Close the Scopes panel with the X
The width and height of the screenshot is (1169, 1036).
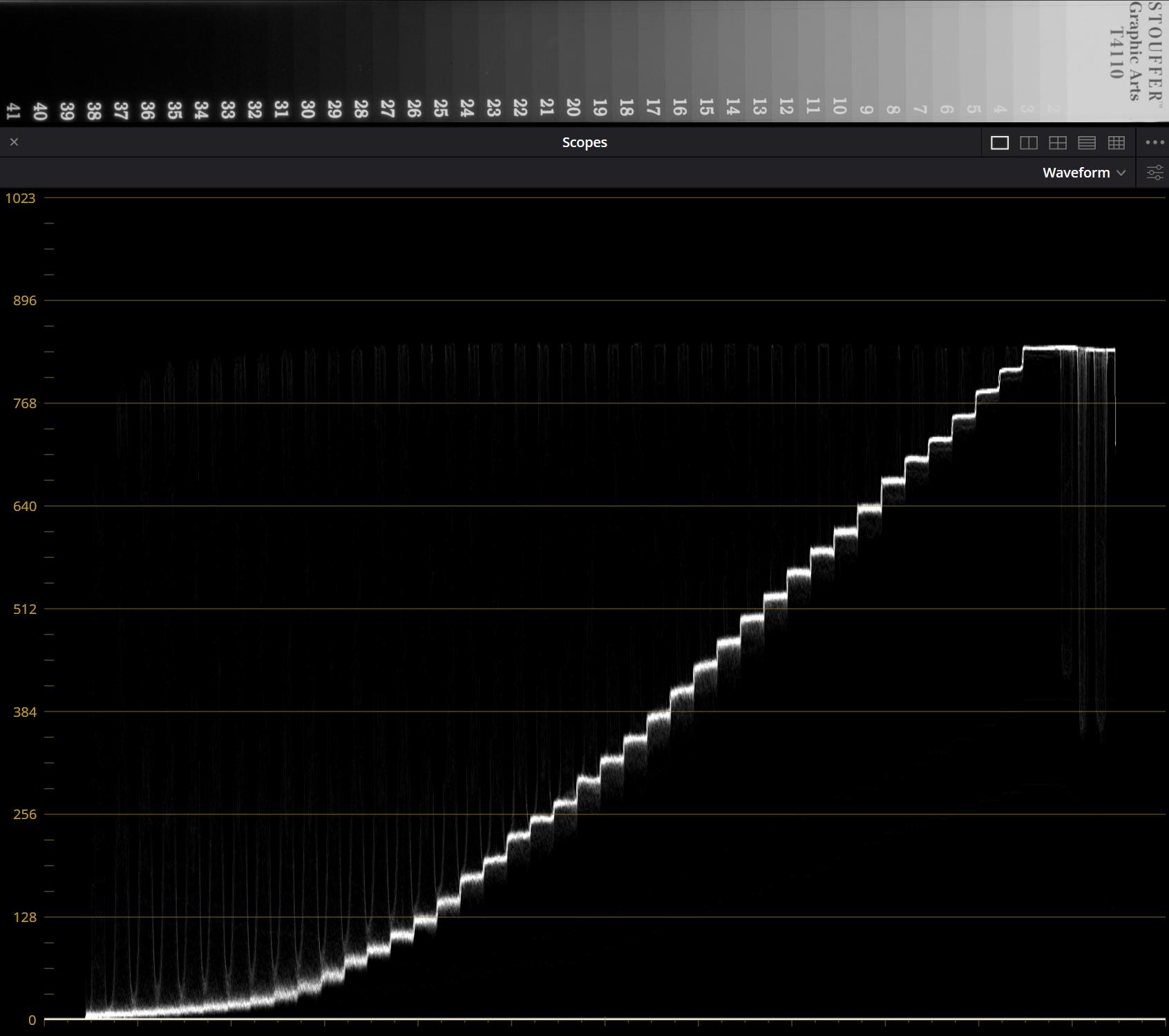[x=14, y=142]
